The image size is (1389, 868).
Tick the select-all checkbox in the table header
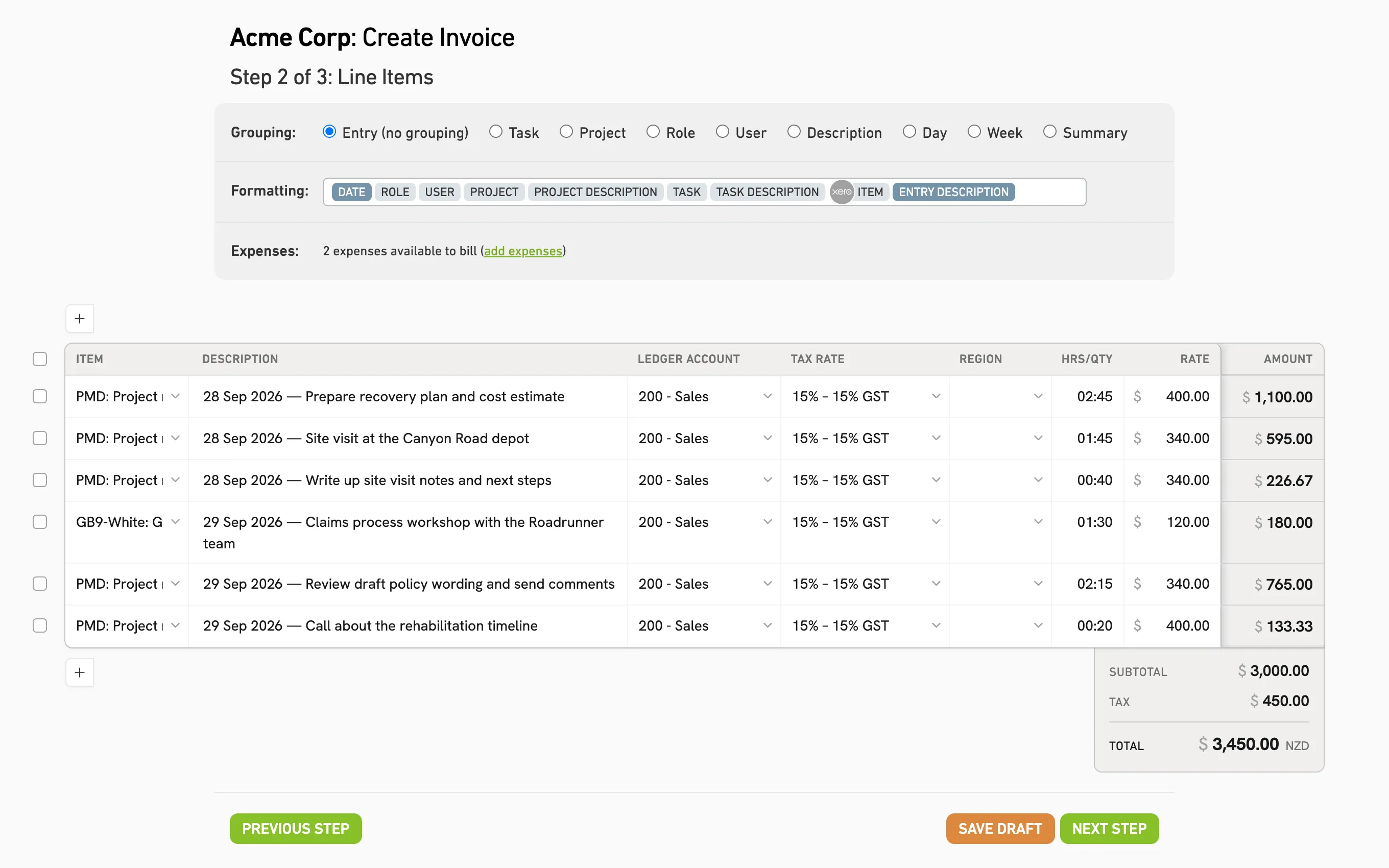click(x=40, y=359)
